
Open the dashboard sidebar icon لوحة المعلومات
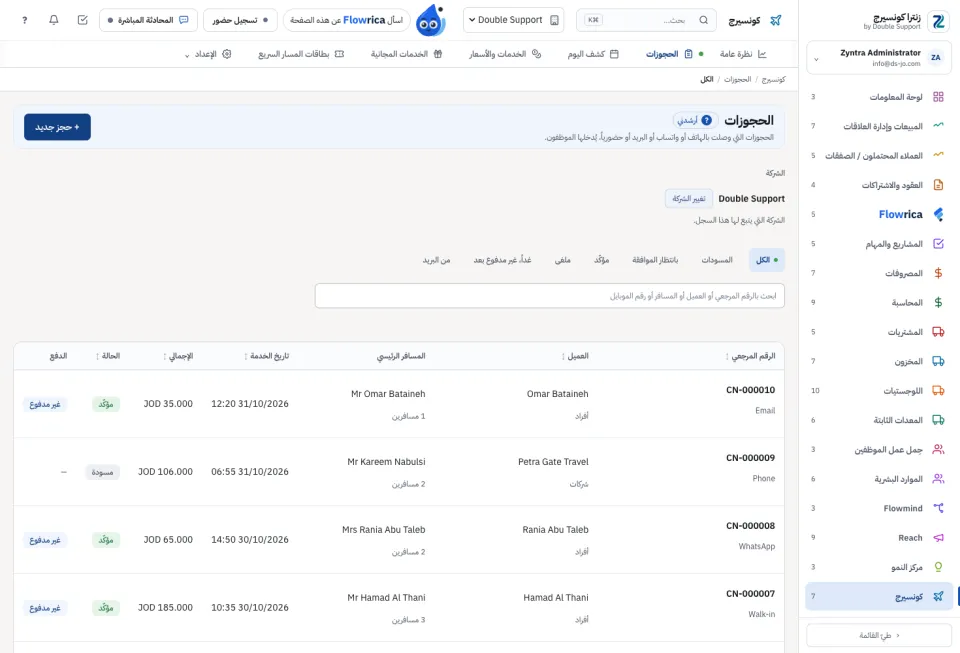click(x=938, y=97)
